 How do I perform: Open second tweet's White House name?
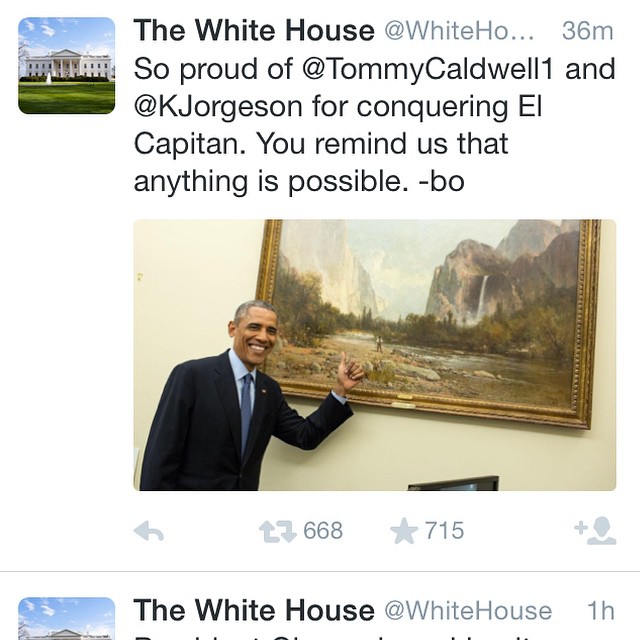pyautogui.click(x=254, y=611)
